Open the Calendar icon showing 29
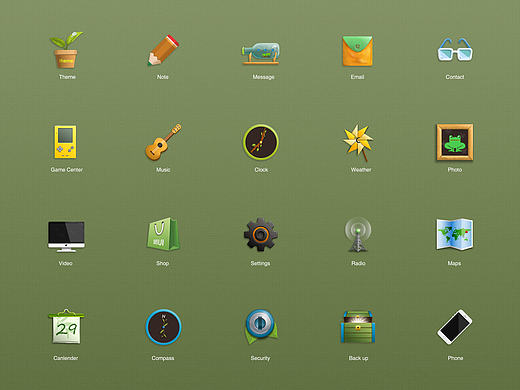The image size is (520, 390). tap(66, 326)
